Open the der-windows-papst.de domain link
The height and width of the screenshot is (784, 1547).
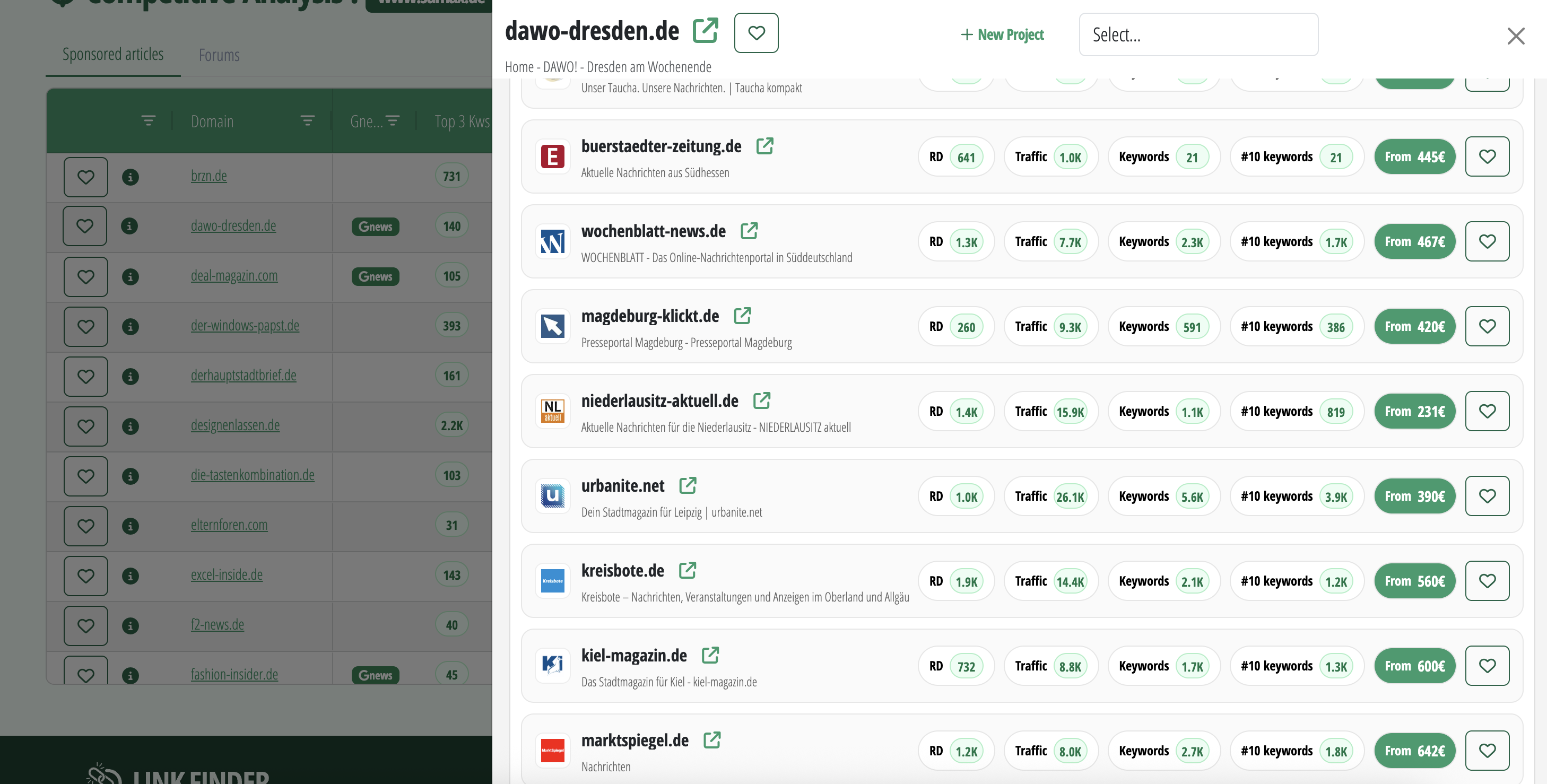[x=245, y=325]
